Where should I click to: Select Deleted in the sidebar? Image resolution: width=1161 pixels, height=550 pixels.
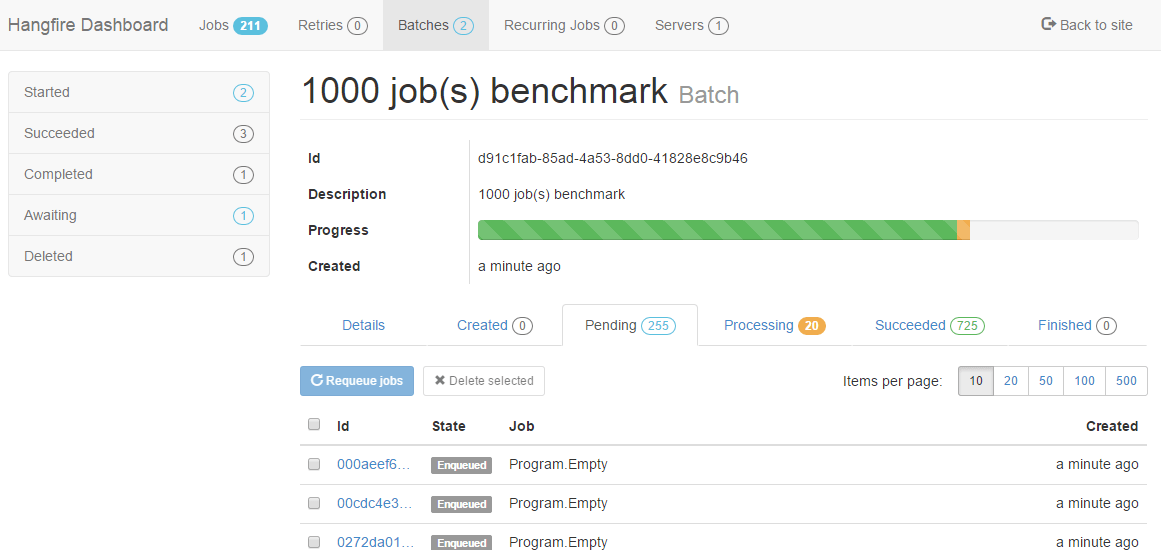click(x=139, y=256)
